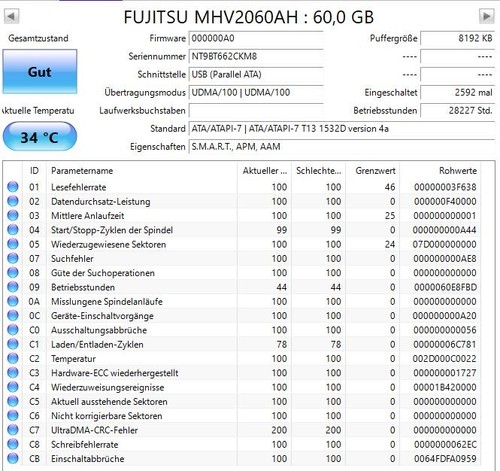Click status icon for Ausschaltungsabbrüche row
500x471 pixels.
click(x=13, y=330)
